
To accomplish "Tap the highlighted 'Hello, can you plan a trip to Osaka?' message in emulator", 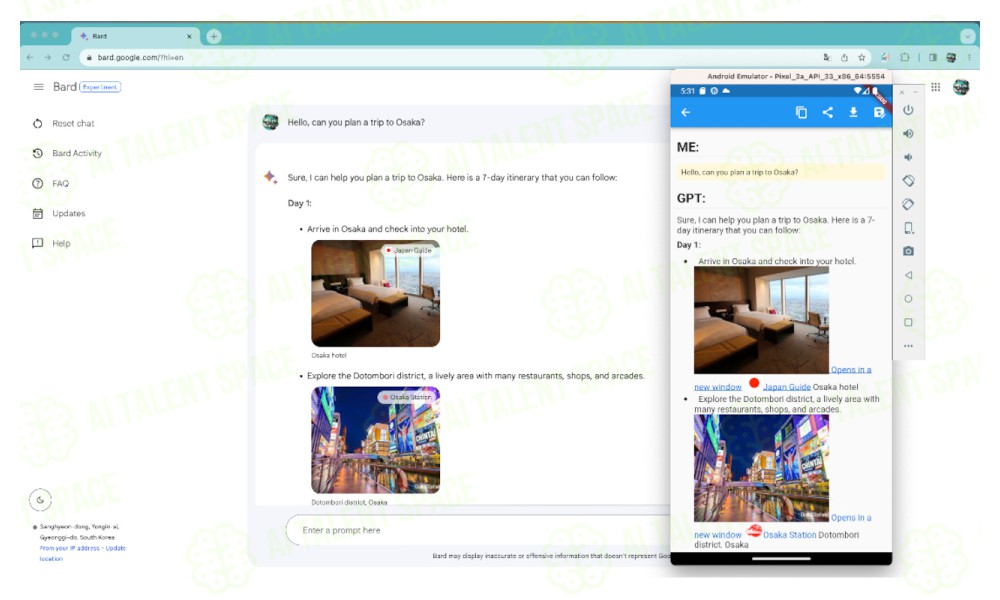I will [781, 172].
